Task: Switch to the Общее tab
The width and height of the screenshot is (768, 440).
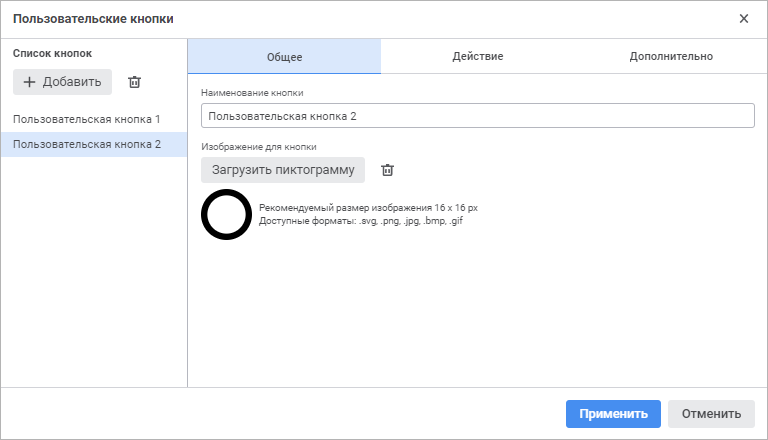Action: [284, 57]
